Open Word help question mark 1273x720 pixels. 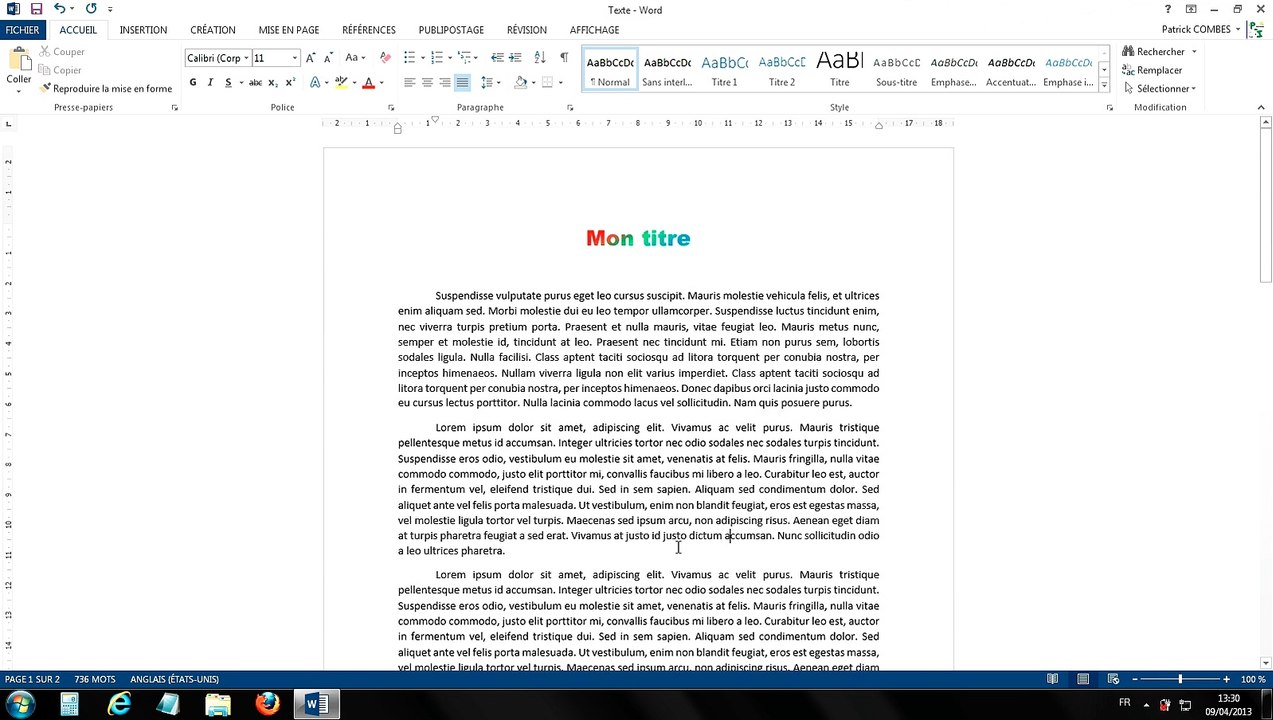[x=1167, y=9]
